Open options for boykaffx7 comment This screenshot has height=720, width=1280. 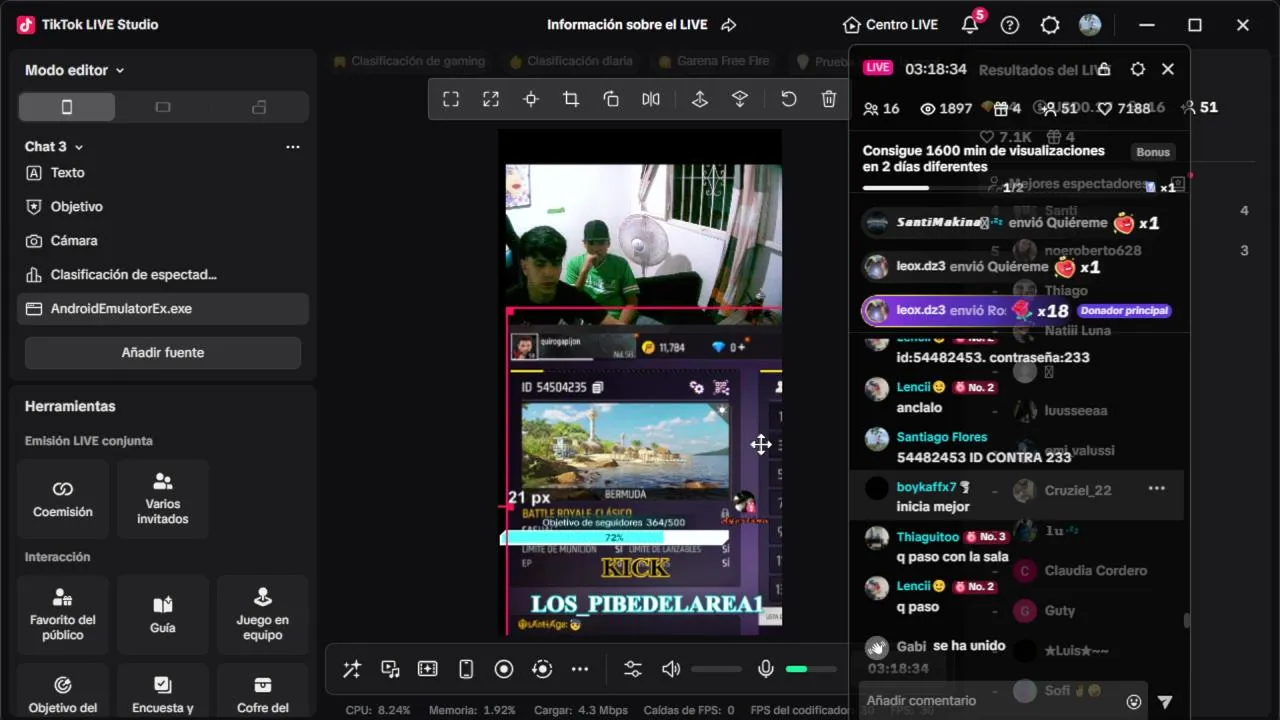coord(1157,488)
